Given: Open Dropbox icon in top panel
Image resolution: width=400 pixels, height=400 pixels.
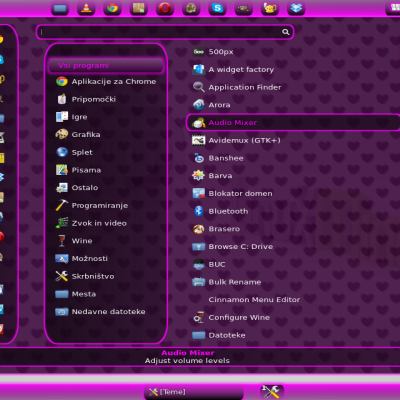Looking at the screenshot, I should coord(296,8).
